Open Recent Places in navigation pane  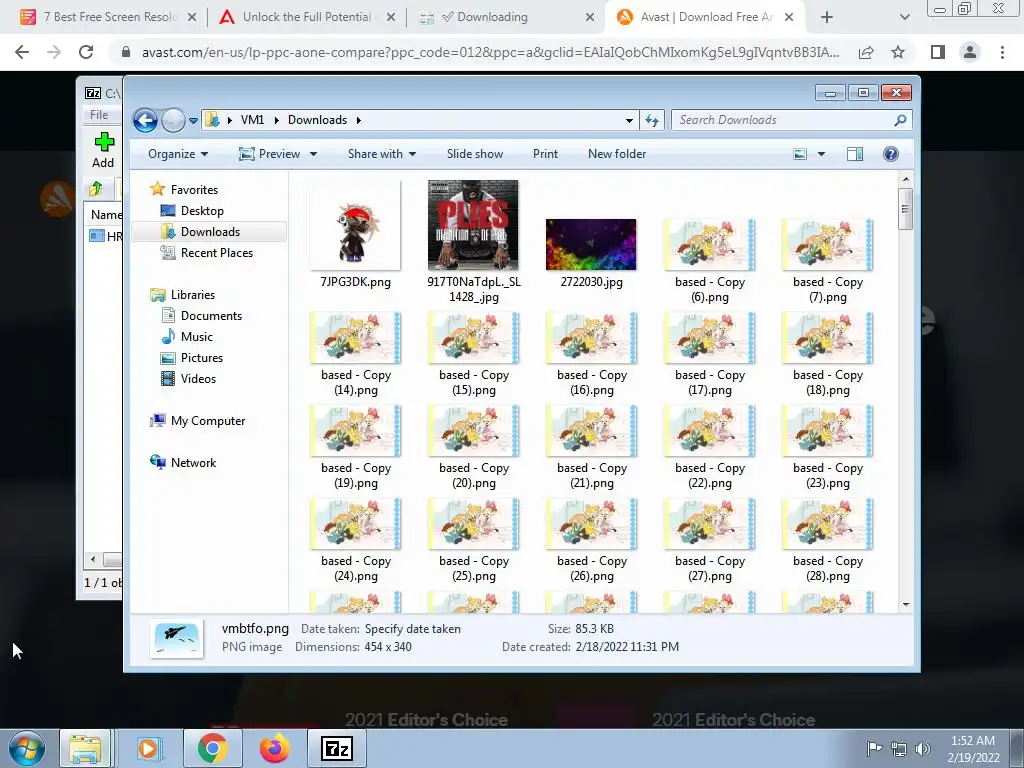pyautogui.click(x=208, y=253)
